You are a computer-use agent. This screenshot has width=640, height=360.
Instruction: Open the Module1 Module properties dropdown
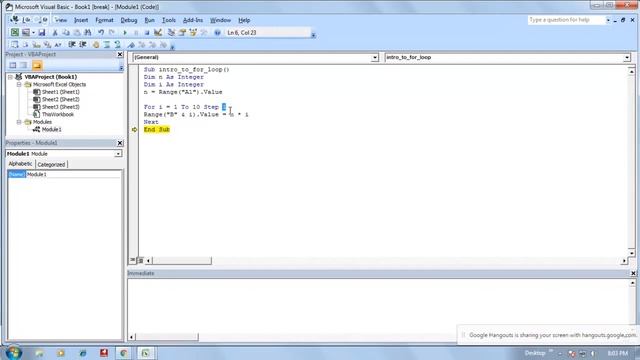118,154
